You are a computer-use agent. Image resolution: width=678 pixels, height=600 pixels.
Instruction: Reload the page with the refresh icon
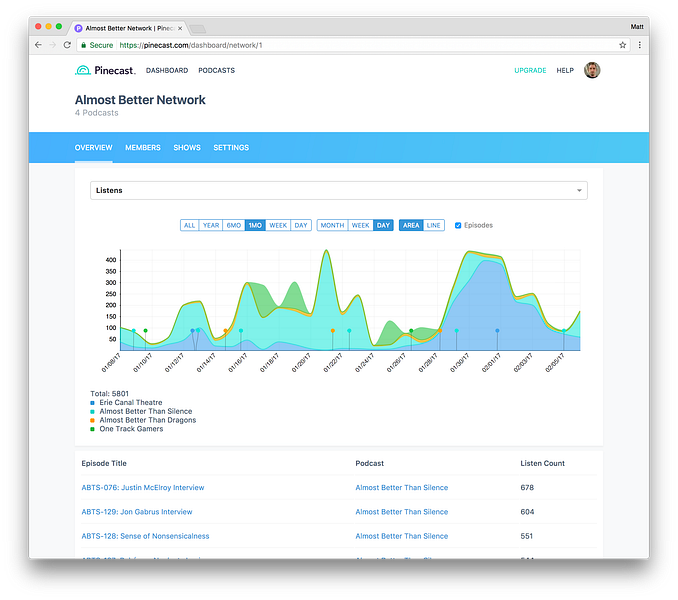coord(67,45)
